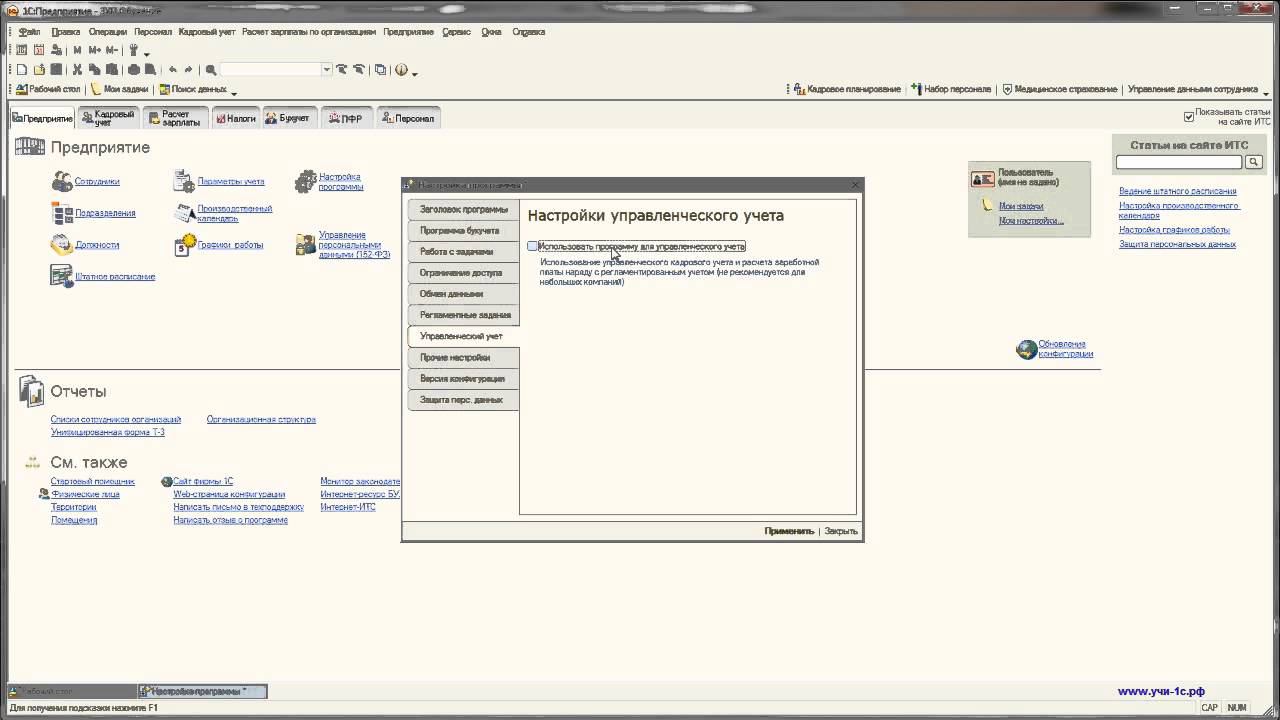Expand options arrow after the tools icon
1280x720 pixels.
[146, 52]
